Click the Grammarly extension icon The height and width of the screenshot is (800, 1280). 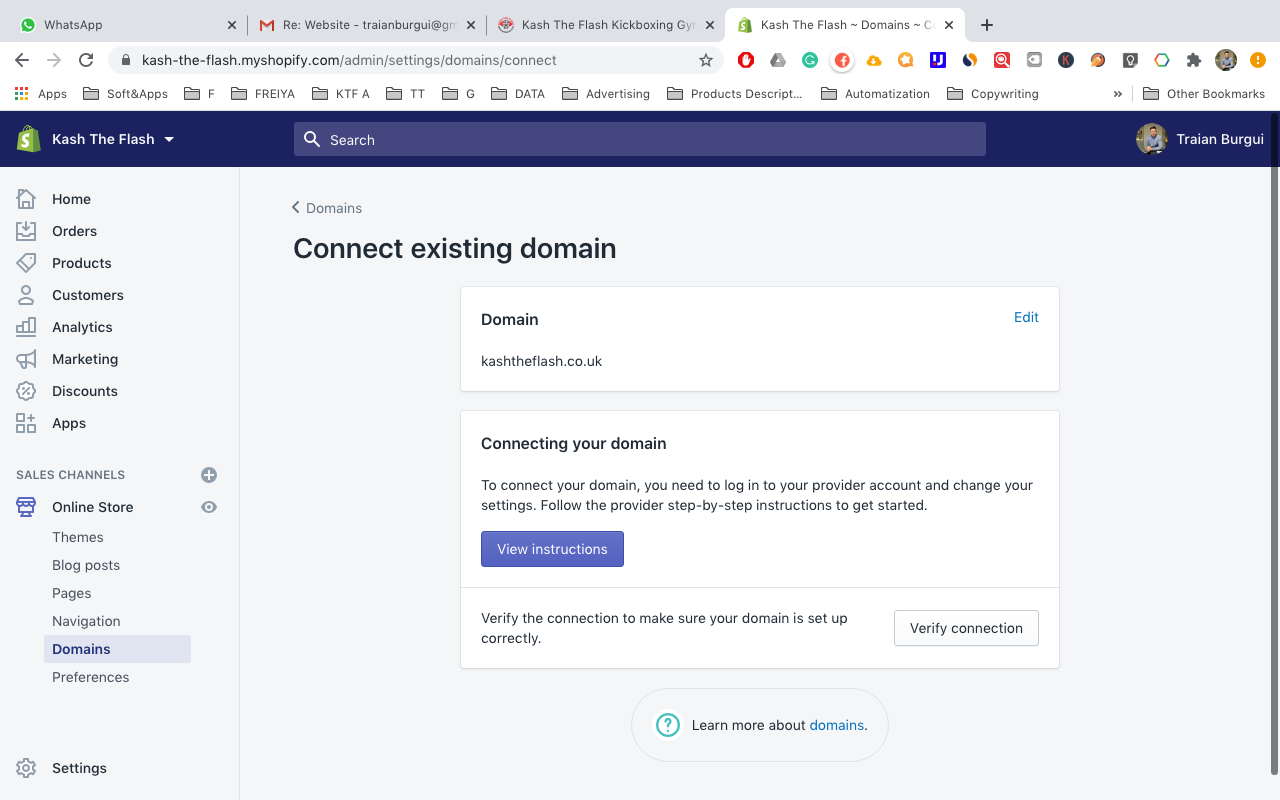click(810, 60)
